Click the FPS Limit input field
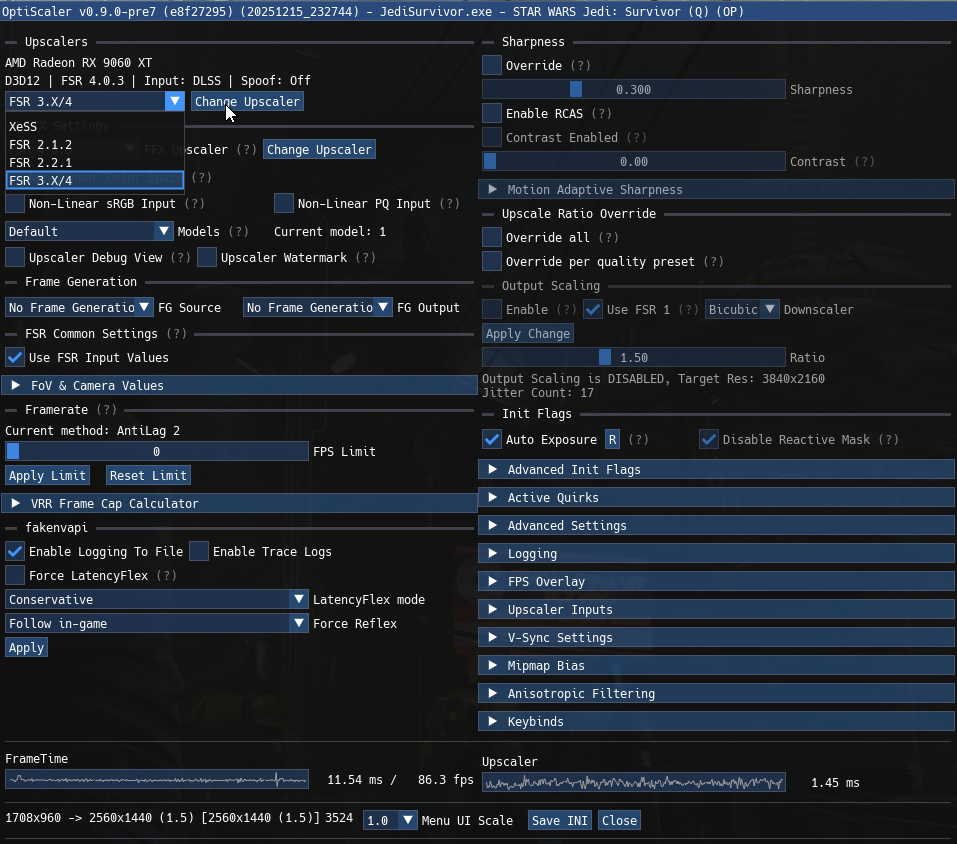This screenshot has height=844, width=957. point(157,451)
